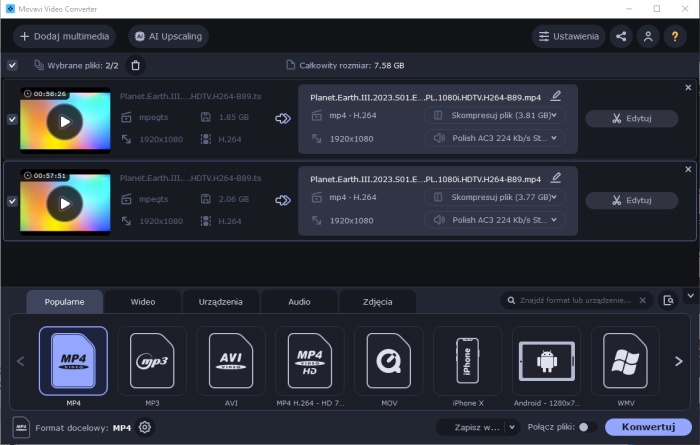Click the Dodaj multimedia button
The image size is (700, 445).
click(64, 36)
